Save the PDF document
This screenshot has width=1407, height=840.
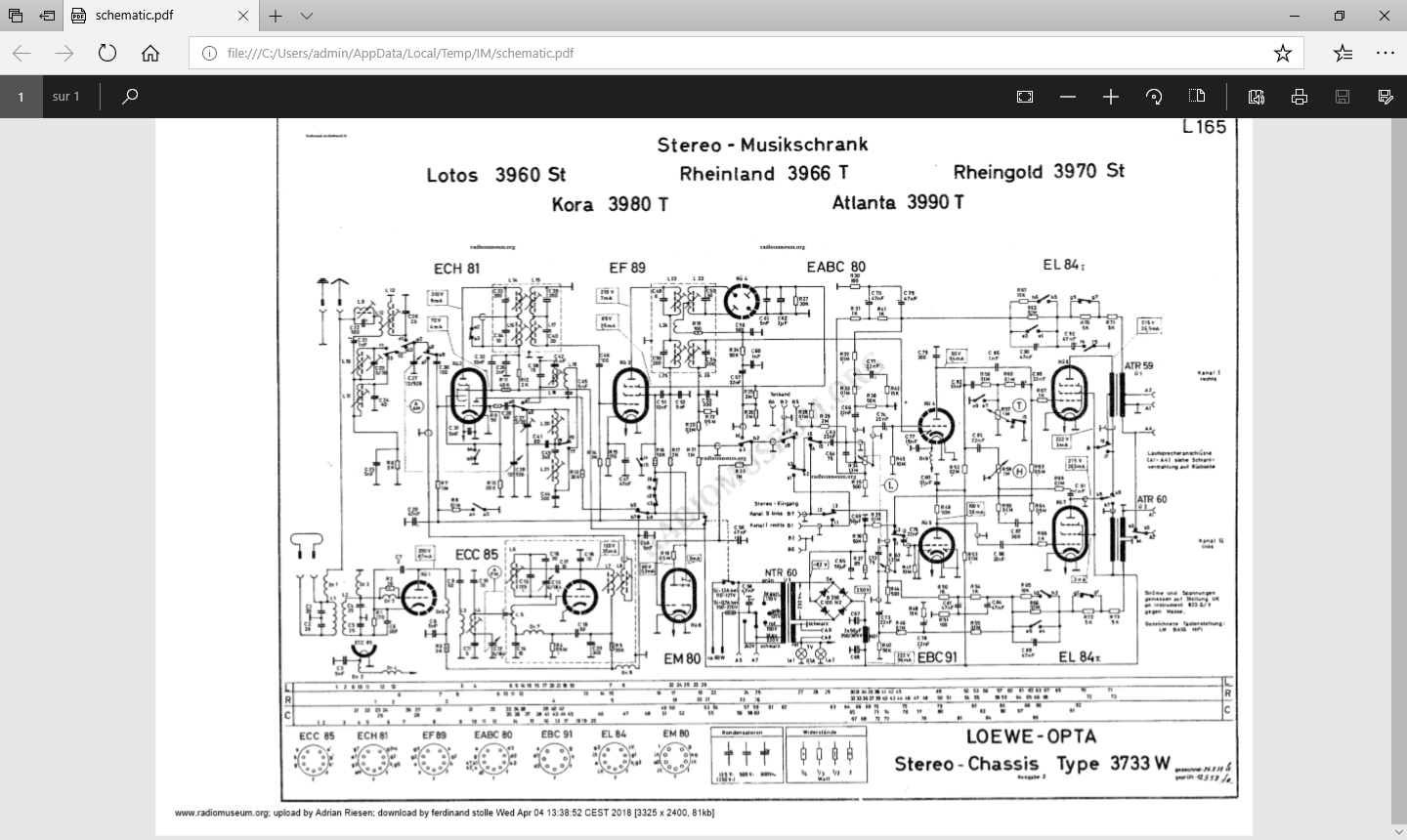click(1343, 97)
